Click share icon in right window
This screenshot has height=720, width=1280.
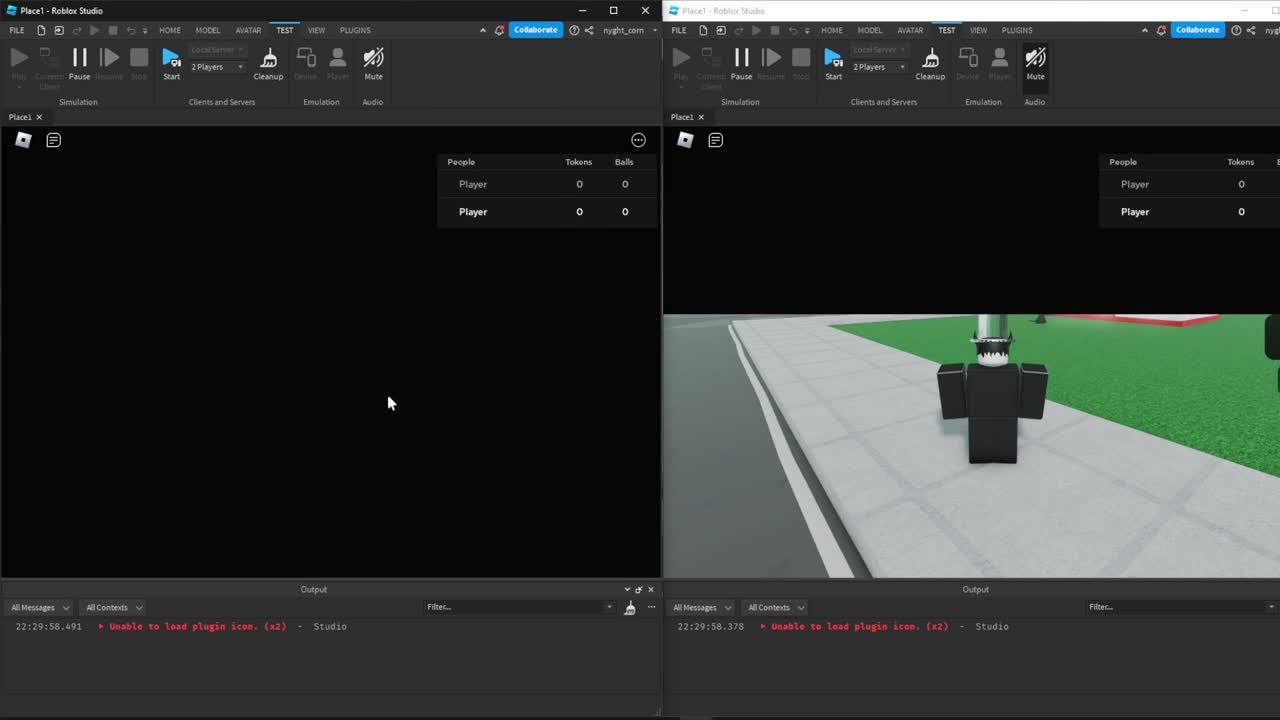1251,30
